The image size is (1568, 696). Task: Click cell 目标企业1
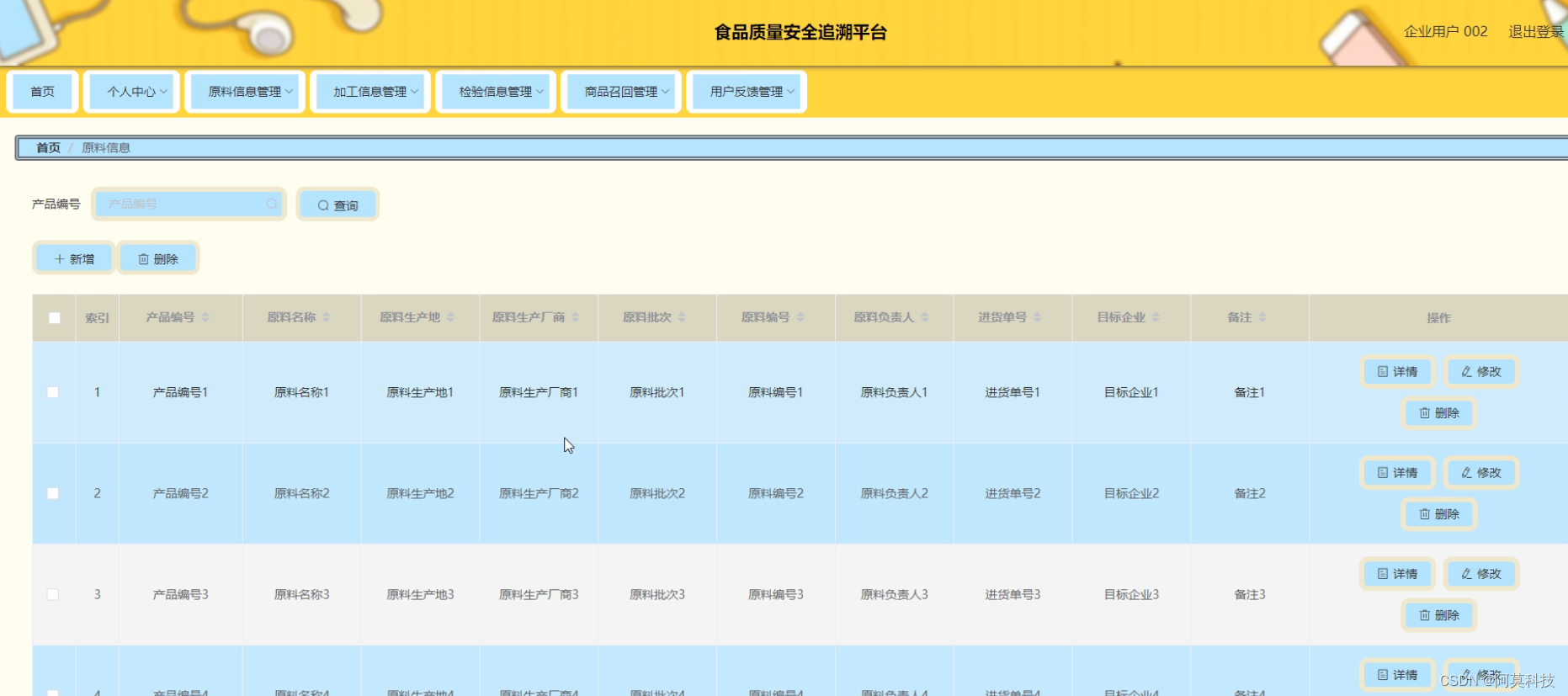[1131, 392]
